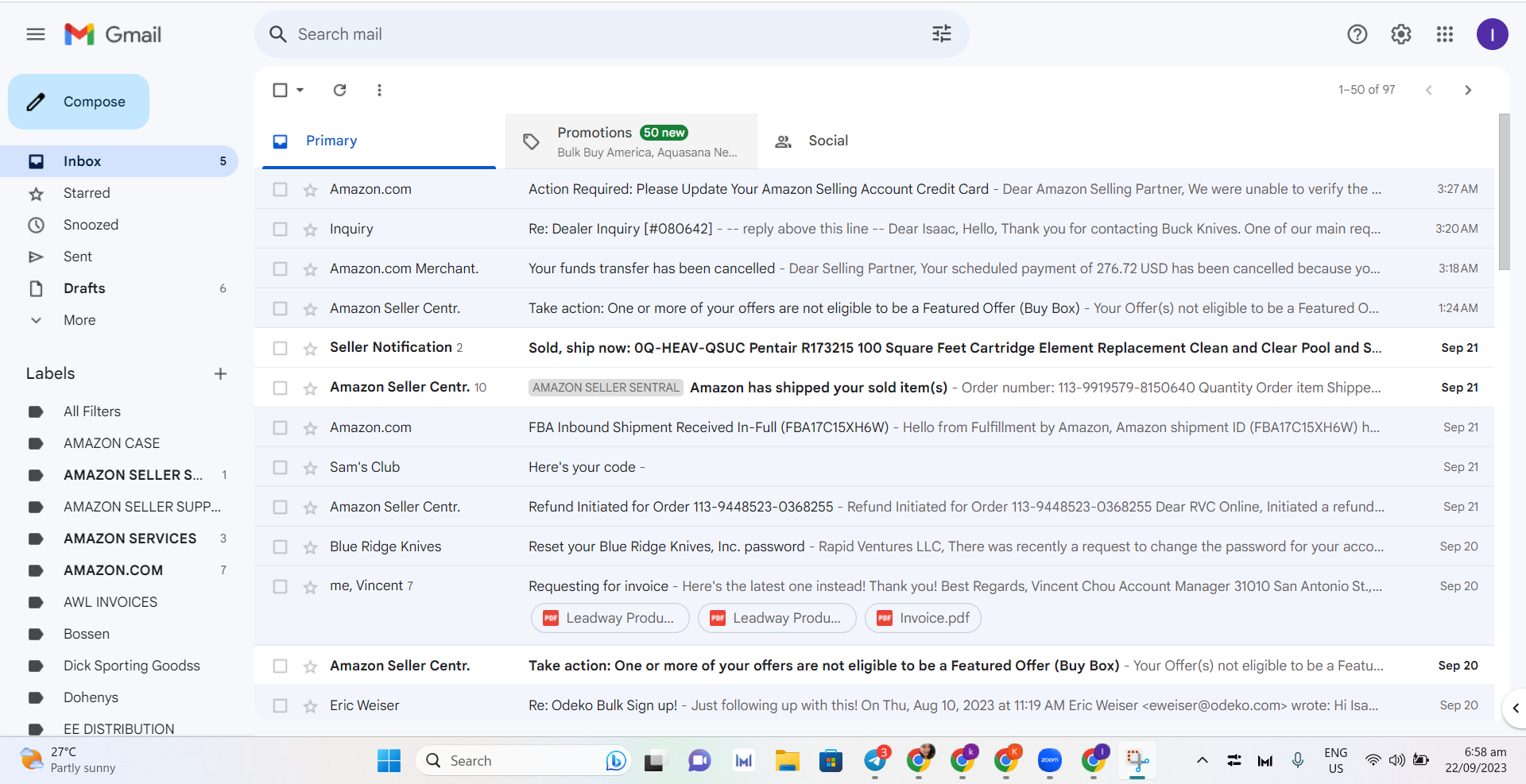Open the Google apps grid
The image size is (1526, 784).
tap(1444, 34)
